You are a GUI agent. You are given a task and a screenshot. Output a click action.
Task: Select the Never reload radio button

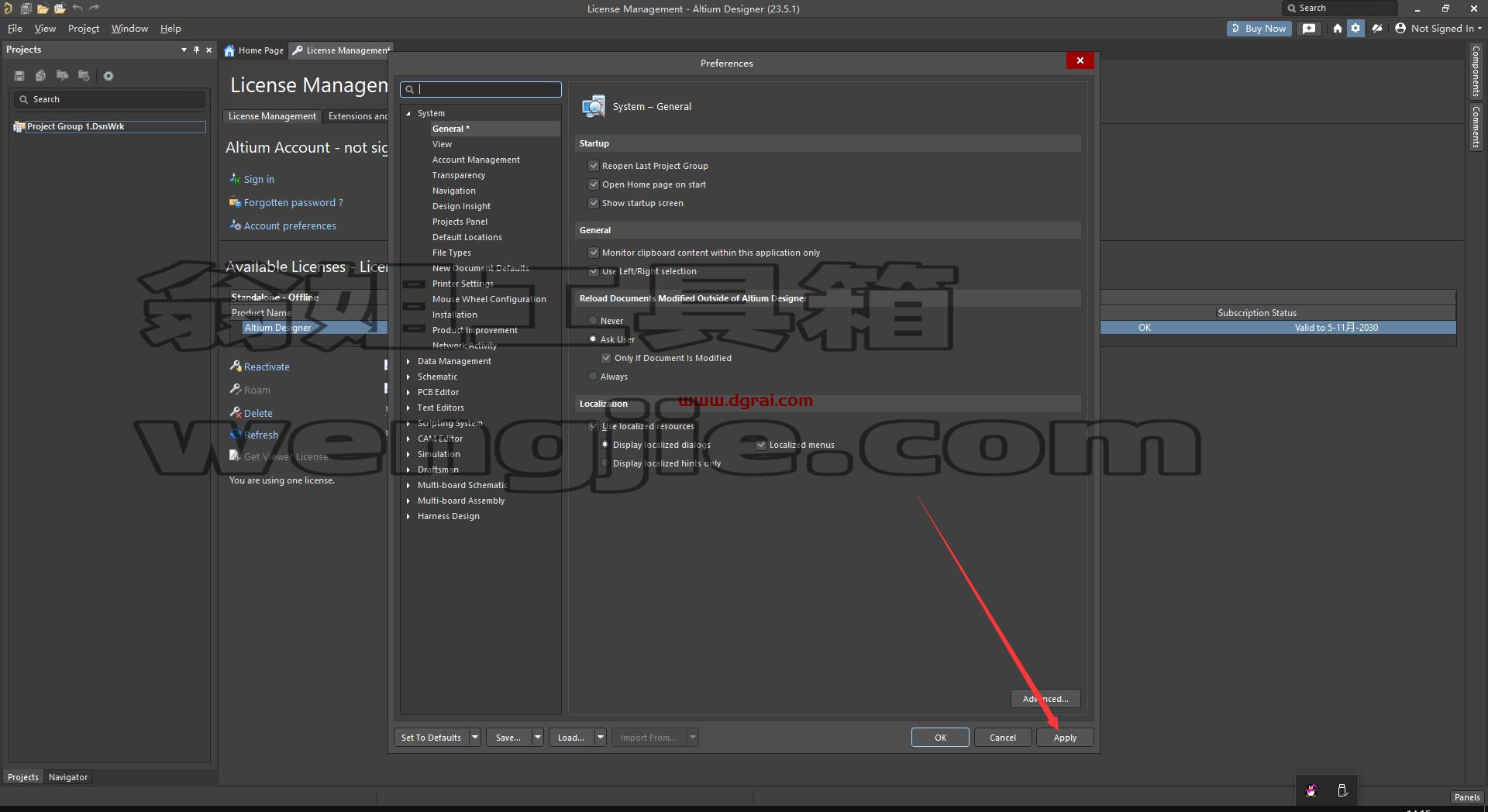[593, 321]
